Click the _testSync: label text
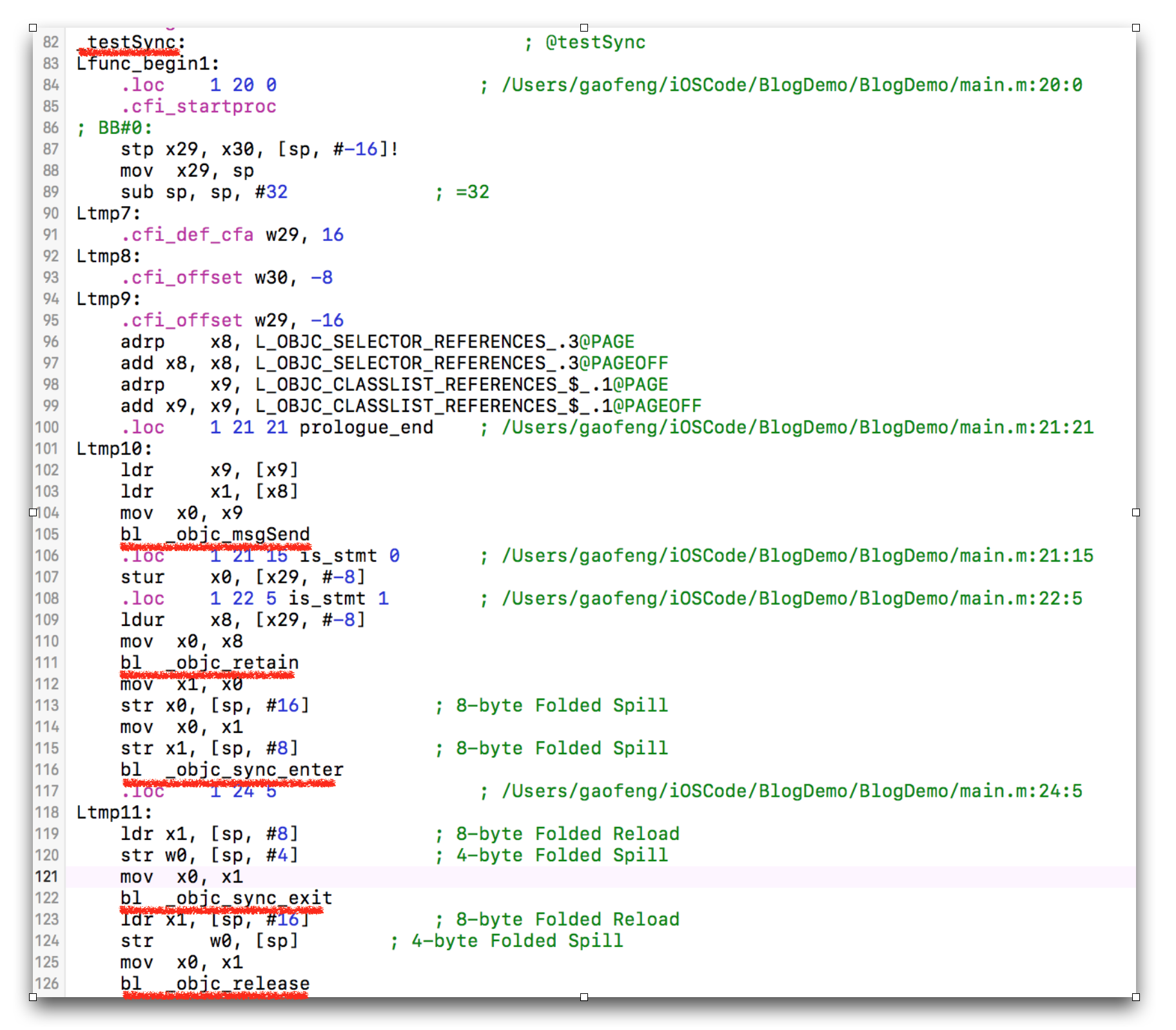This screenshot has height=1030, width=1176. [x=131, y=43]
